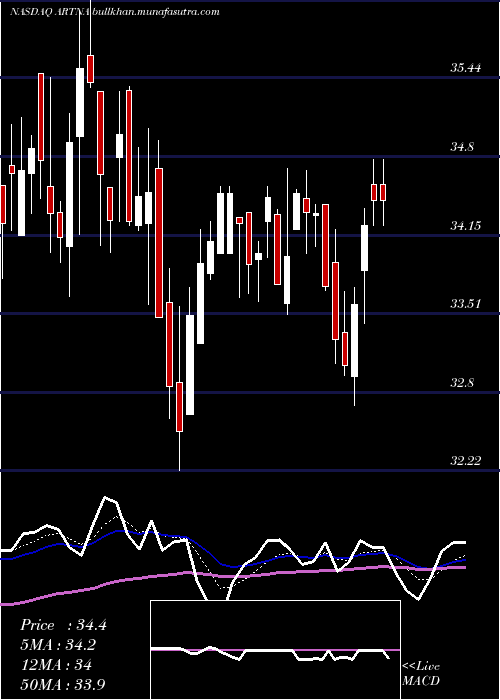Click the bullkhan.munafasutra.com source label

[156, 12]
